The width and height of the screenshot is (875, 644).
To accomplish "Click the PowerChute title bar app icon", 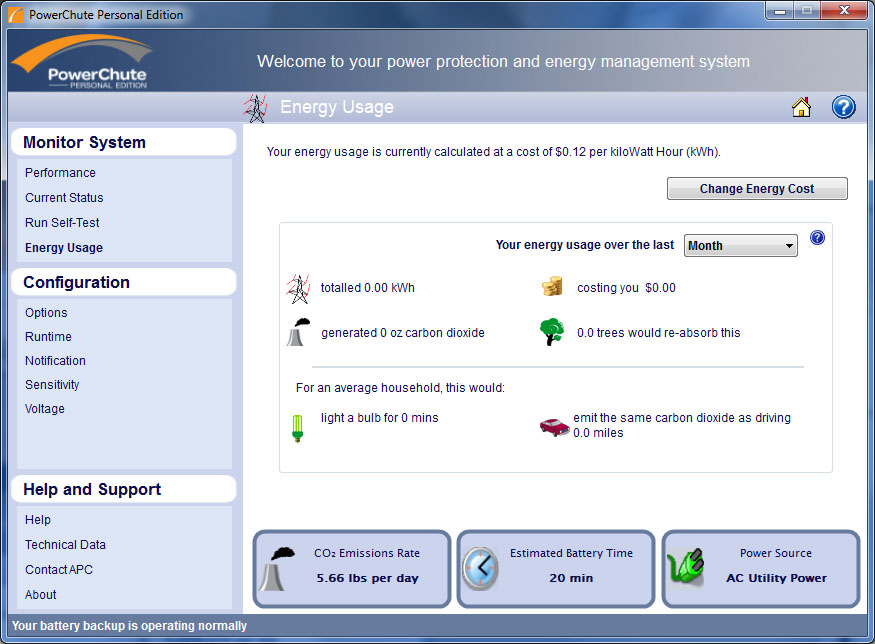I will point(16,15).
